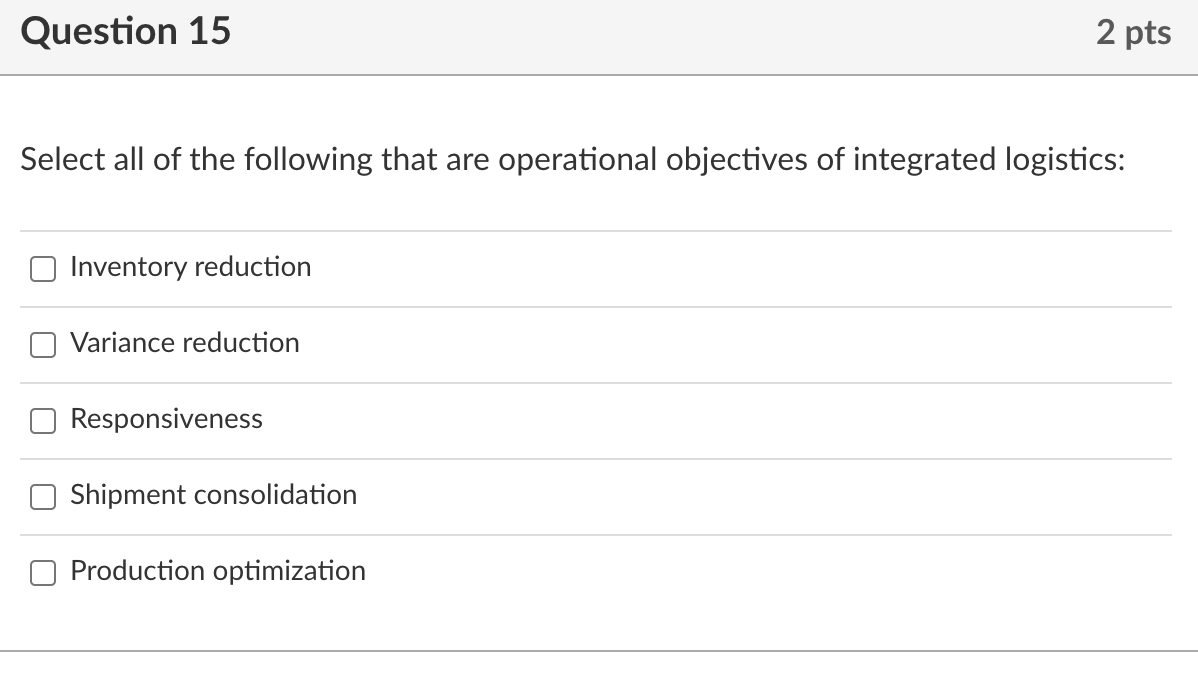Click the 'Production optimization' answer label

pos(218,571)
